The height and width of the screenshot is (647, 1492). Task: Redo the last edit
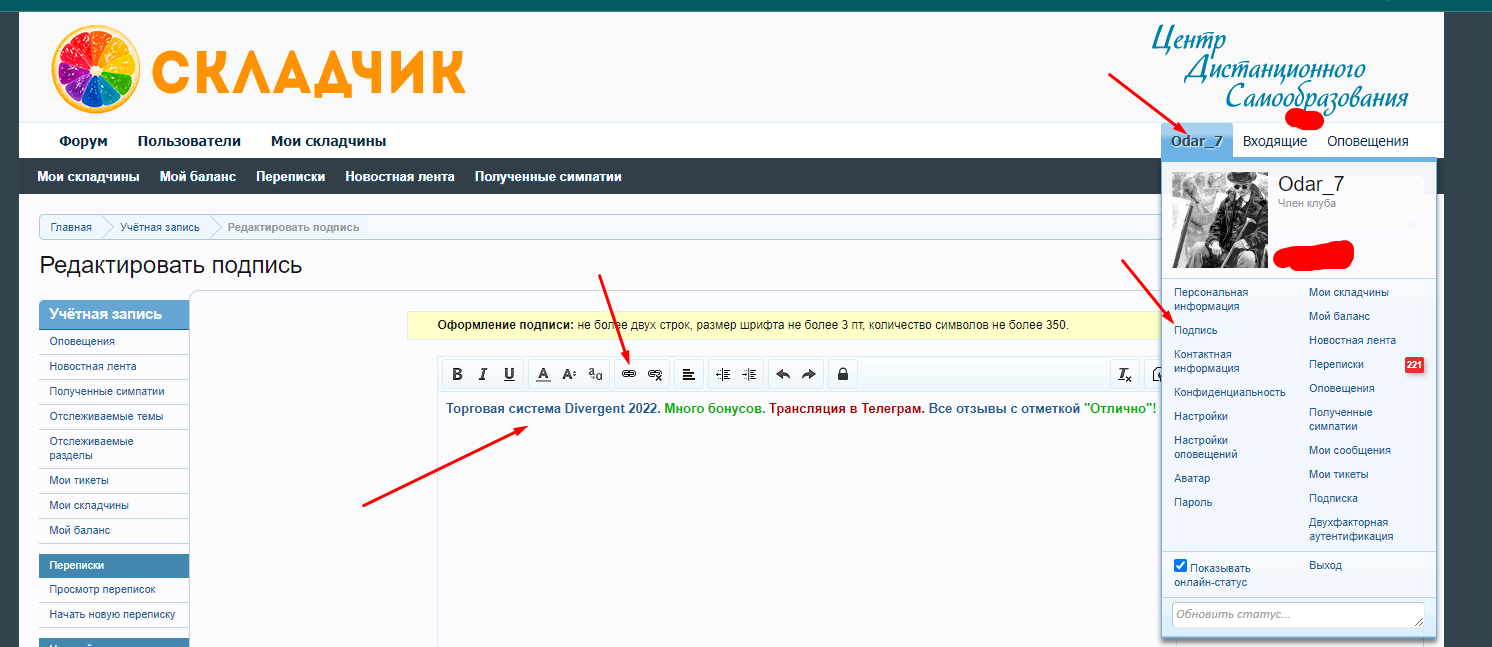pyautogui.click(x=809, y=374)
